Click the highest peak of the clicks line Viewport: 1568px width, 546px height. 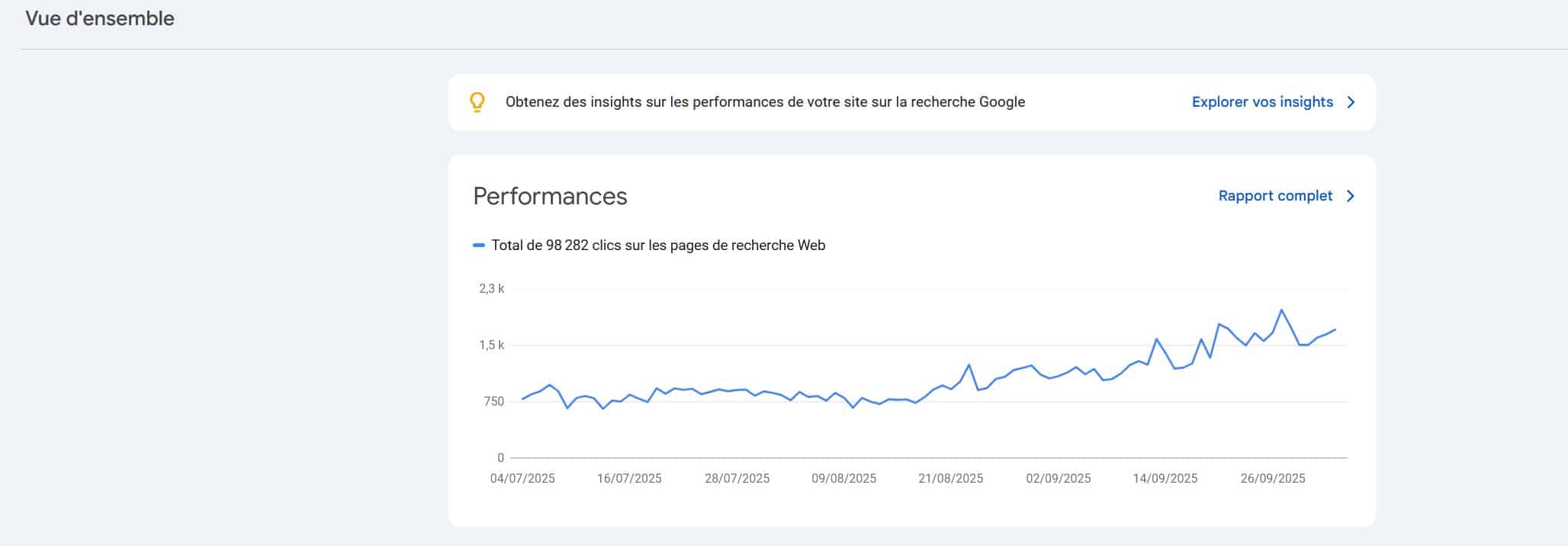(x=1281, y=310)
